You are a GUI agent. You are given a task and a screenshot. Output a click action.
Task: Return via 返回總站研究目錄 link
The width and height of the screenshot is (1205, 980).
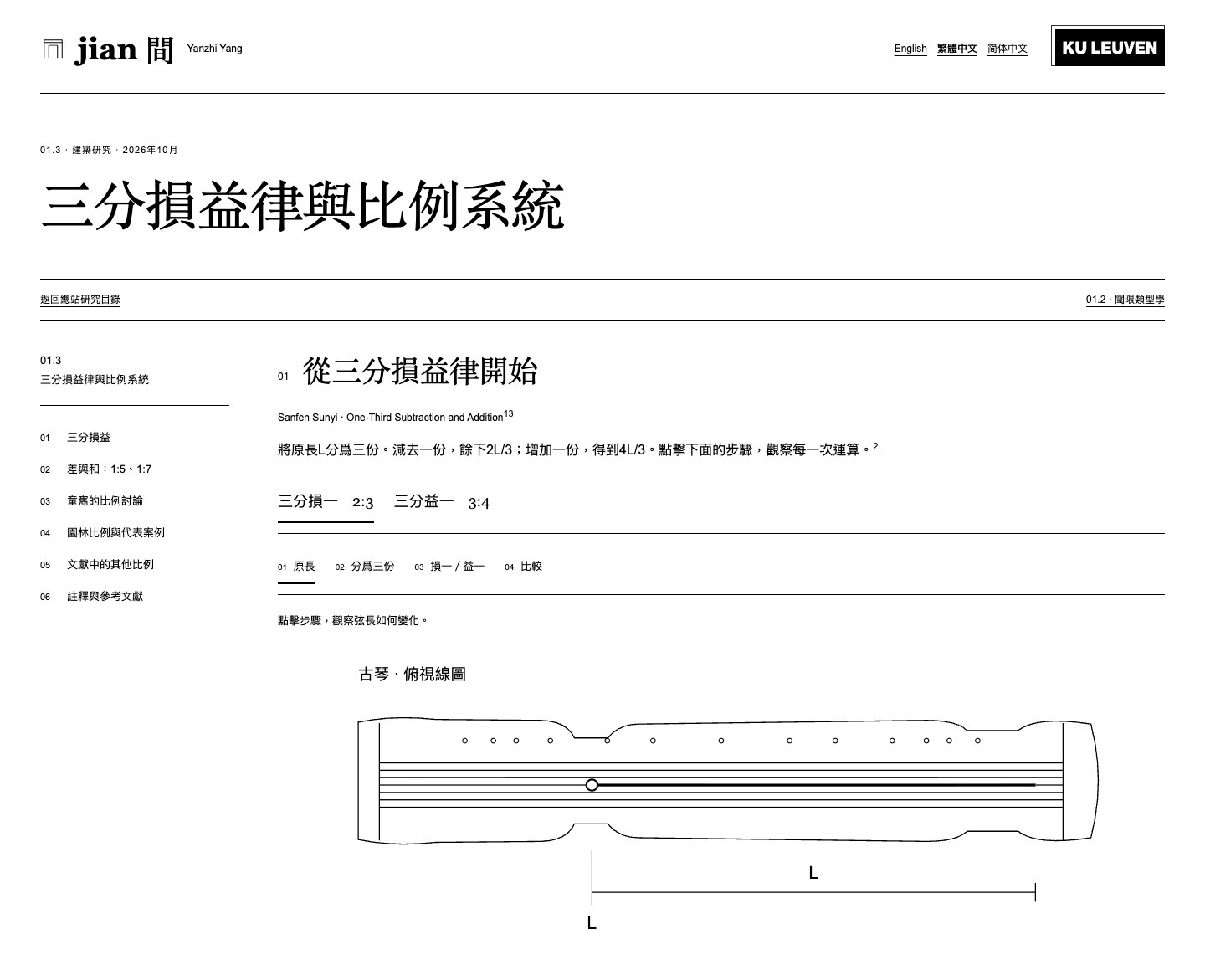tap(80, 300)
